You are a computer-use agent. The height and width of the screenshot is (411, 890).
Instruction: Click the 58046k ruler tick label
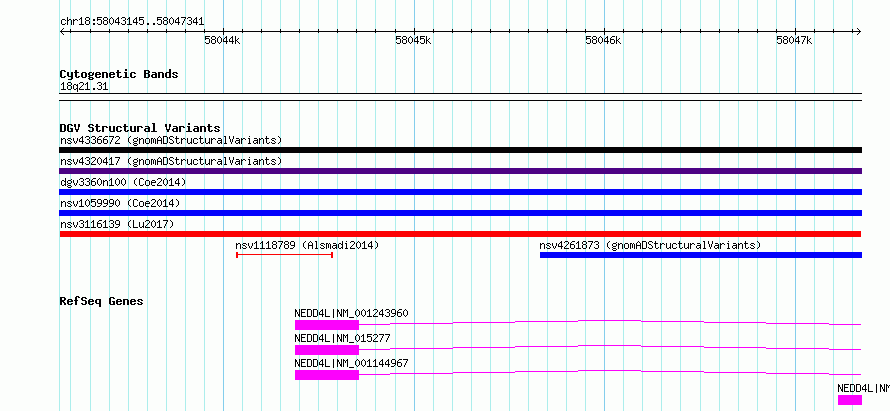pyautogui.click(x=604, y=40)
